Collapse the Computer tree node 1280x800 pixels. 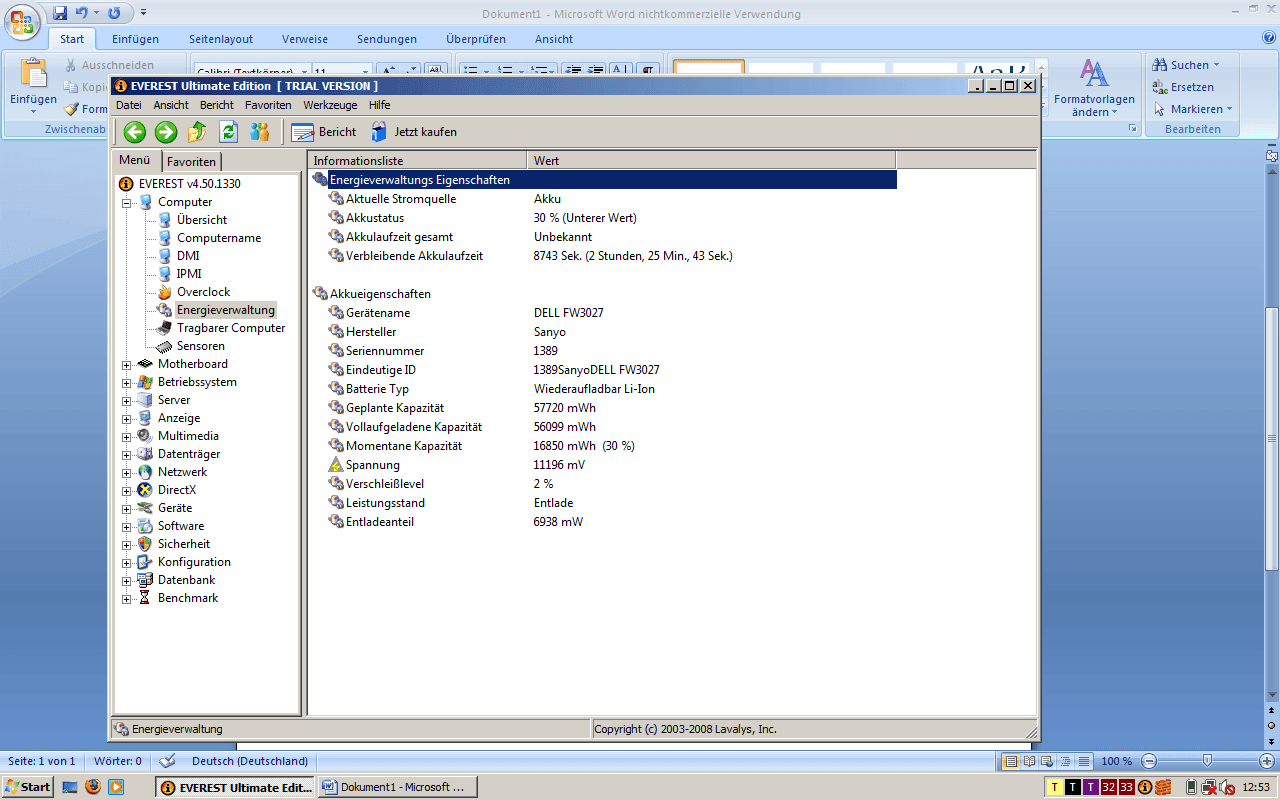(127, 203)
